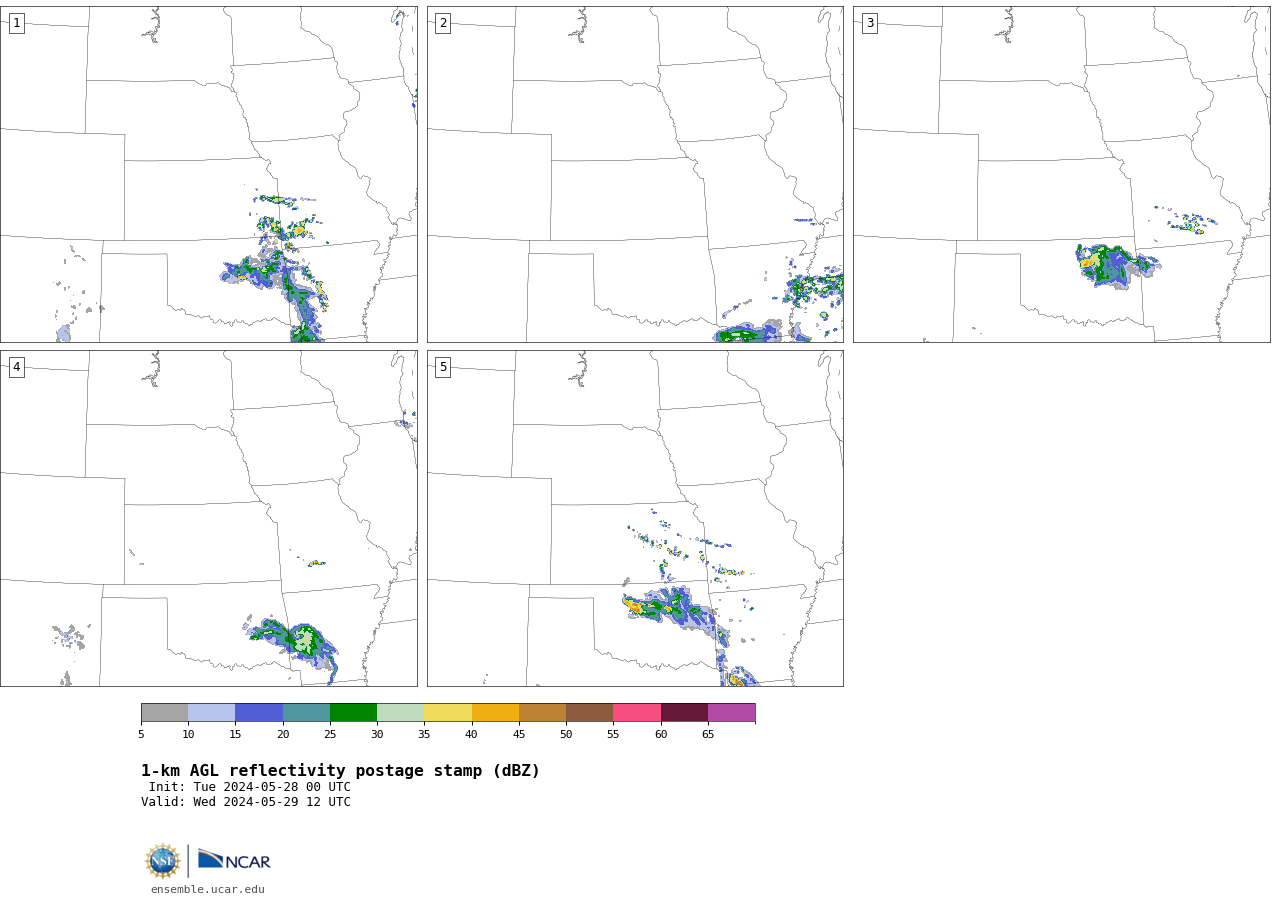
Task: Click the colorbar tick label 35
Action: coord(424,735)
